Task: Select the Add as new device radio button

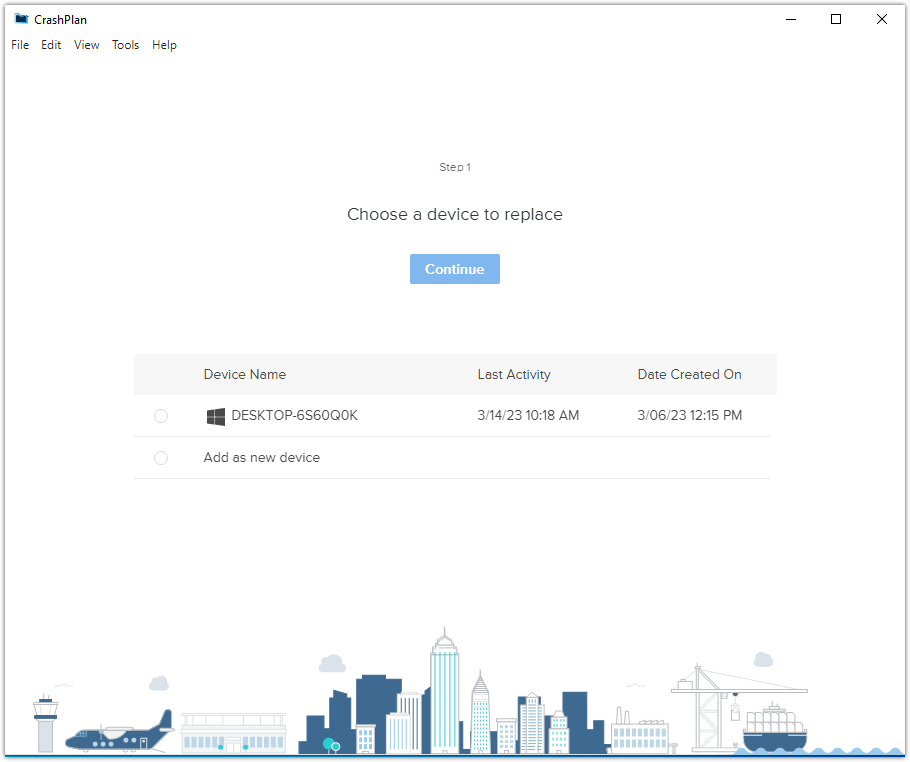Action: point(161,458)
